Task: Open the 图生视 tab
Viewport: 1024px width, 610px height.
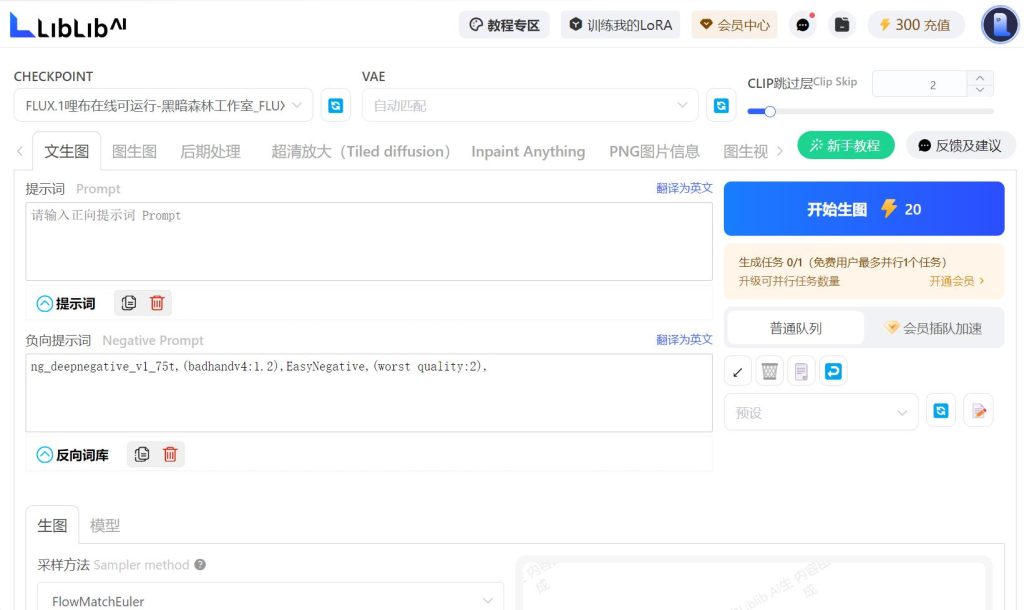Action: 746,152
